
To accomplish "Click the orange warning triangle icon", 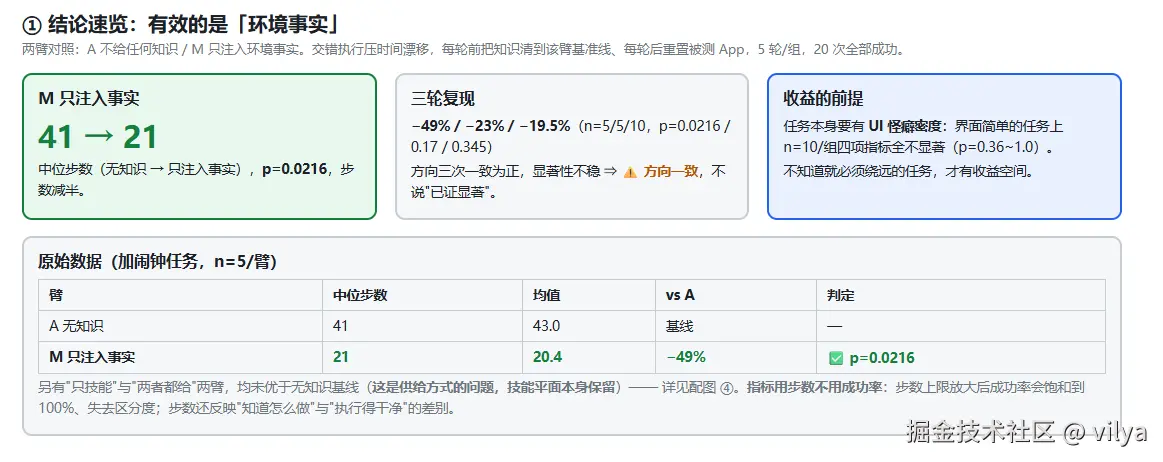I will point(630,173).
